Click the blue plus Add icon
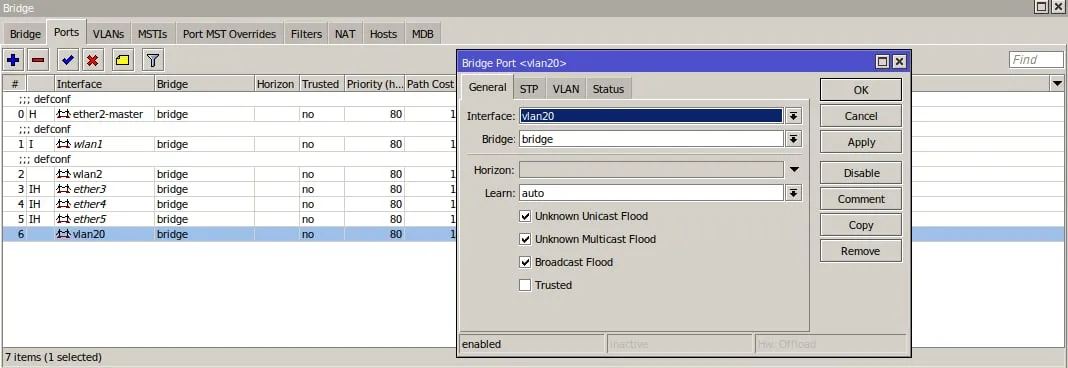Viewport: 1068px width, 368px height. [x=13, y=61]
